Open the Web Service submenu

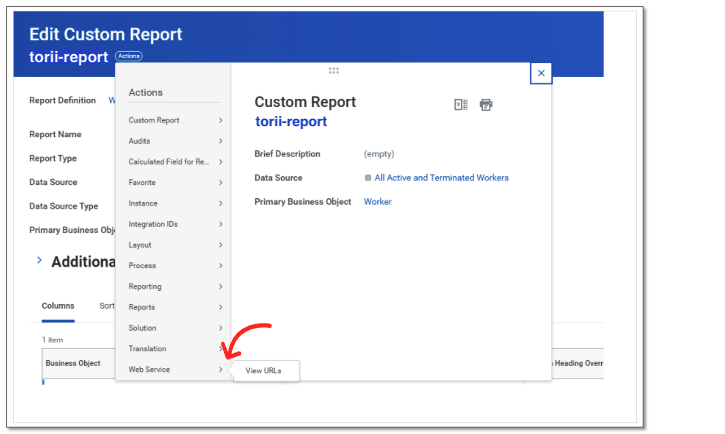pos(175,369)
